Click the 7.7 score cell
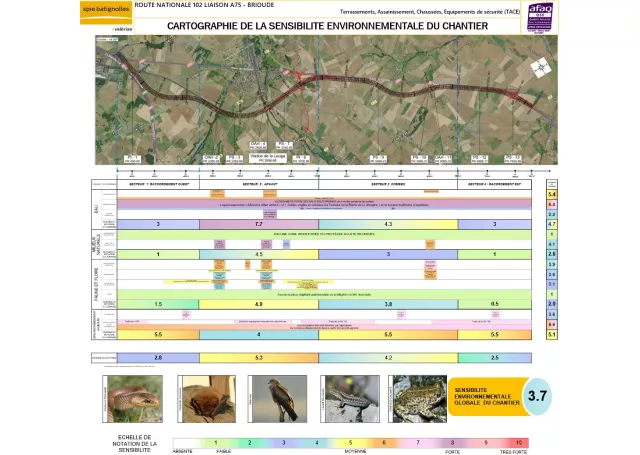Viewport: 640px width, 455px height. click(258, 224)
